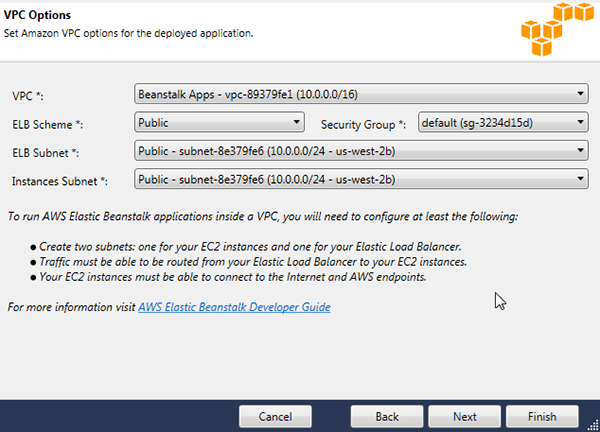Click the AWS orange cubes logo
This screenshot has height=432, width=600.
point(557,29)
